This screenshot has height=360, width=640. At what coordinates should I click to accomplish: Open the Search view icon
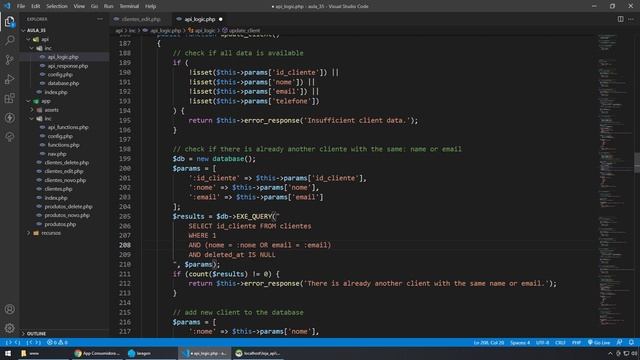click(x=9, y=40)
